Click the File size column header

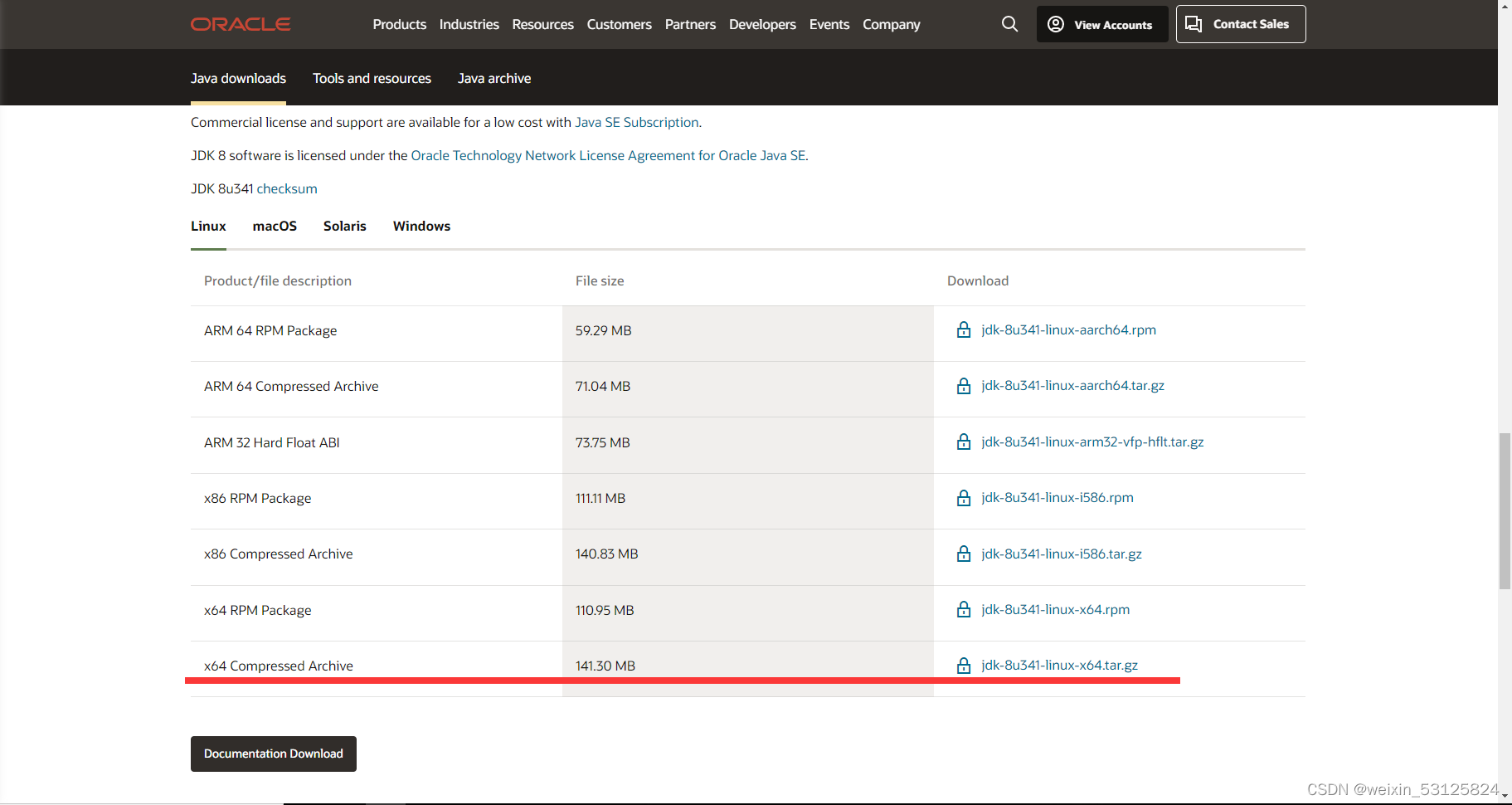point(600,281)
